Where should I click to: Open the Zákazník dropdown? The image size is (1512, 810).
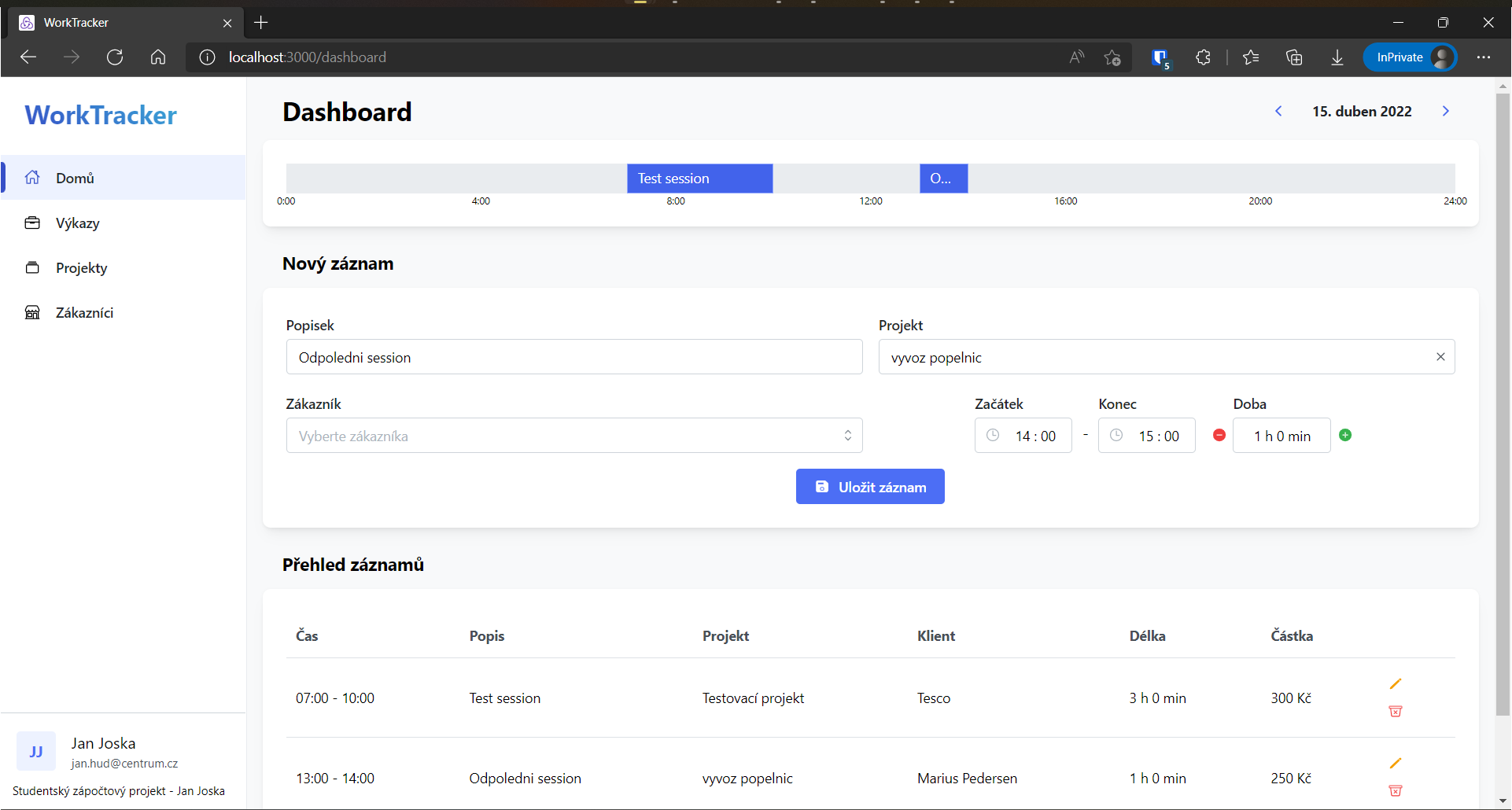pos(574,436)
